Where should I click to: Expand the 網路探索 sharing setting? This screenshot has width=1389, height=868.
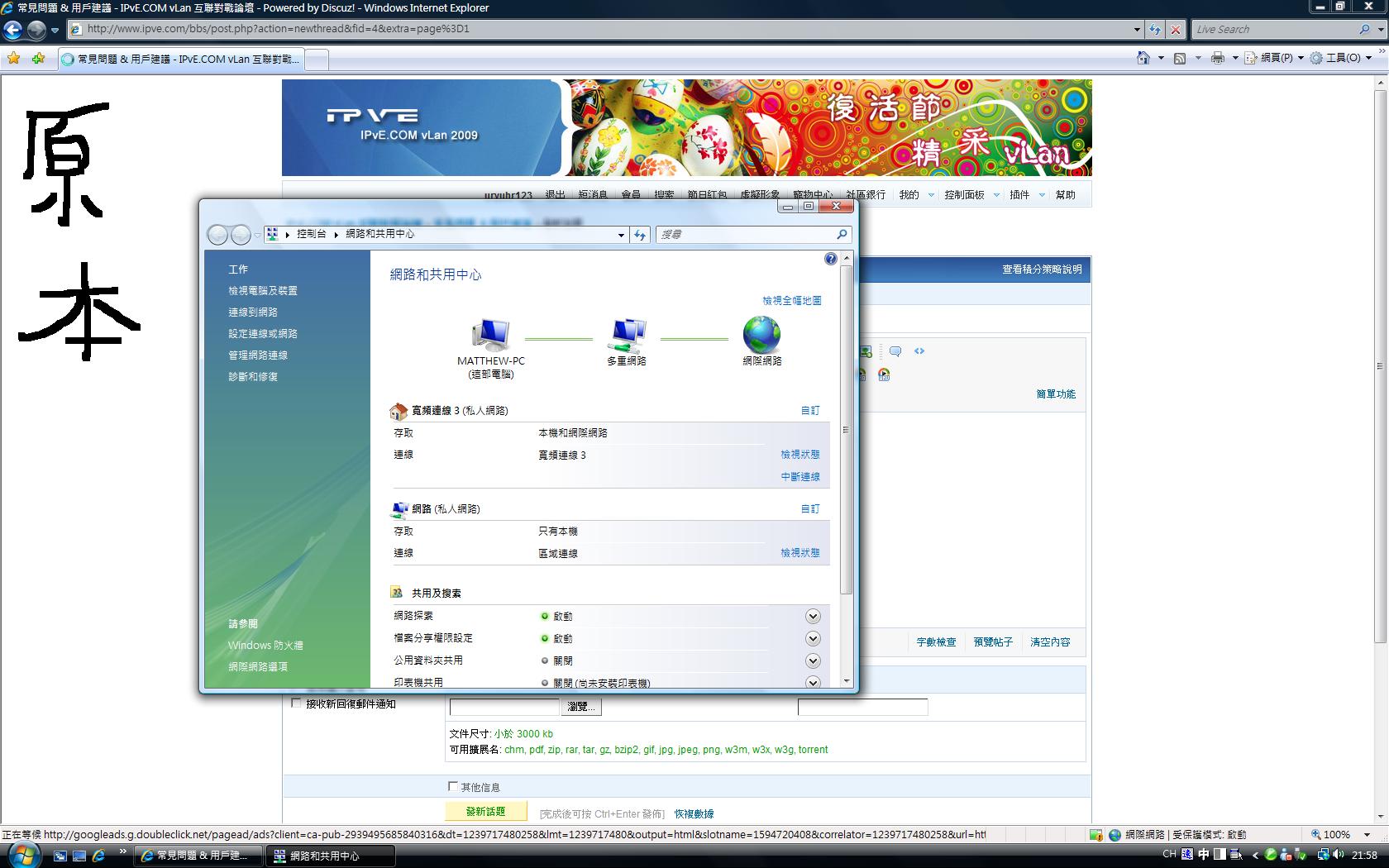813,616
